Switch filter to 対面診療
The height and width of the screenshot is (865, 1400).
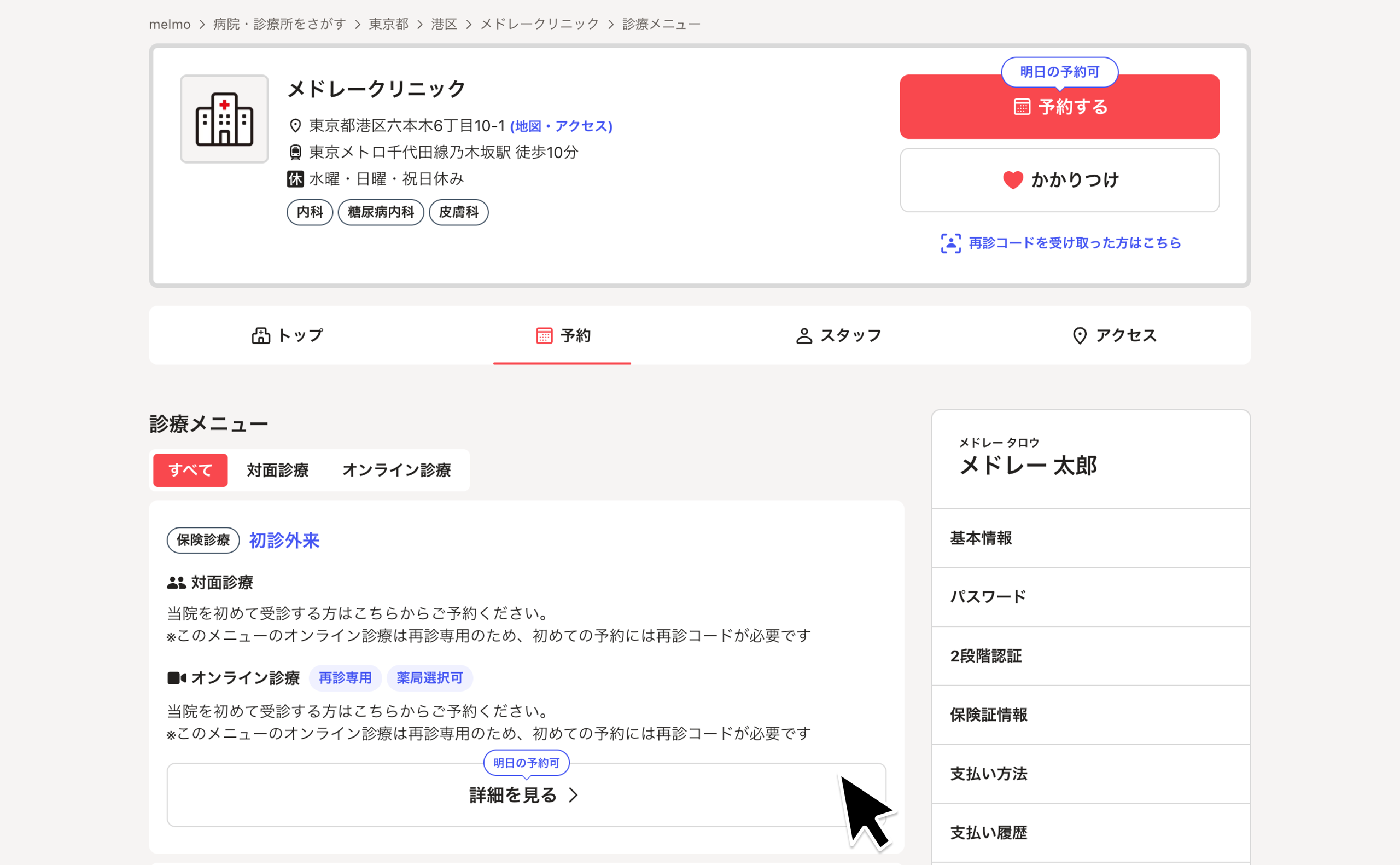tap(277, 471)
